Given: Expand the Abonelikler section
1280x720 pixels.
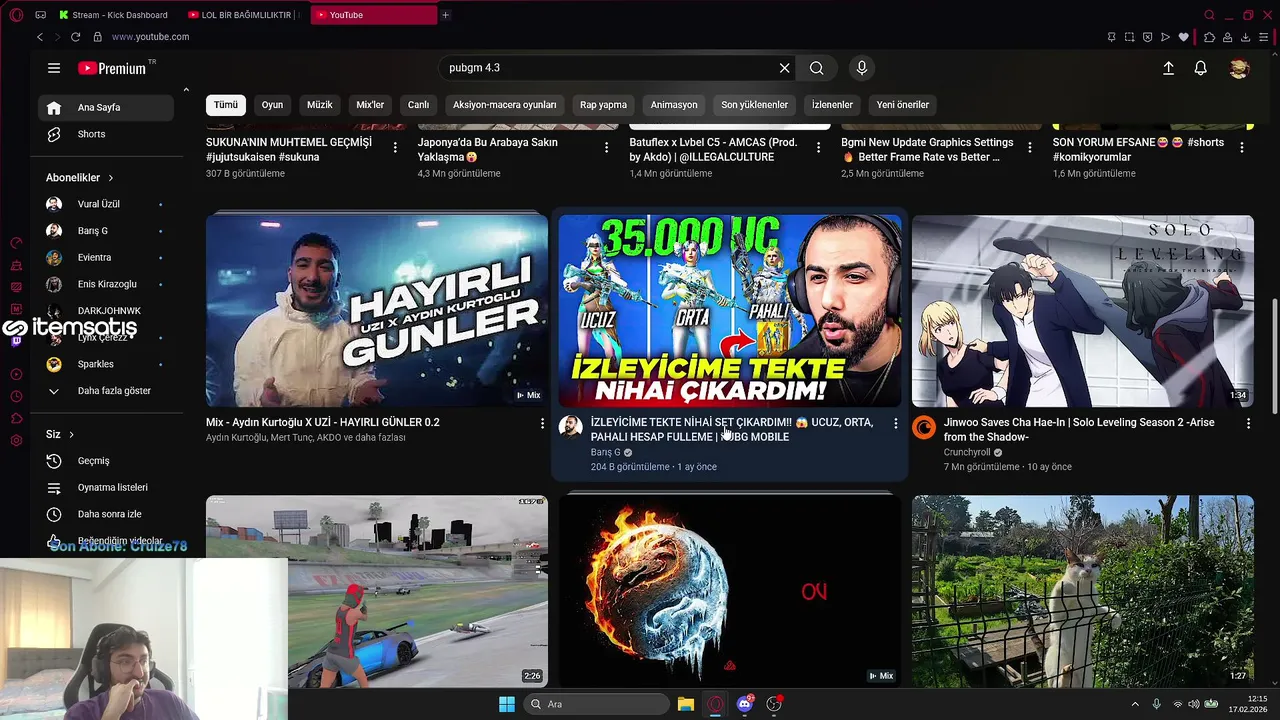Looking at the screenshot, I should click(80, 178).
